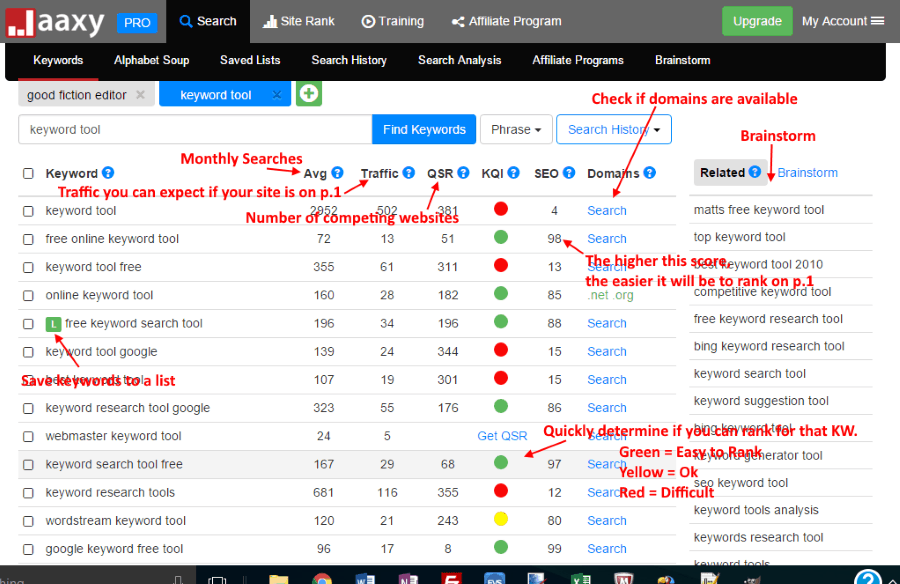Open Chrome from the taskbar

tap(322, 578)
